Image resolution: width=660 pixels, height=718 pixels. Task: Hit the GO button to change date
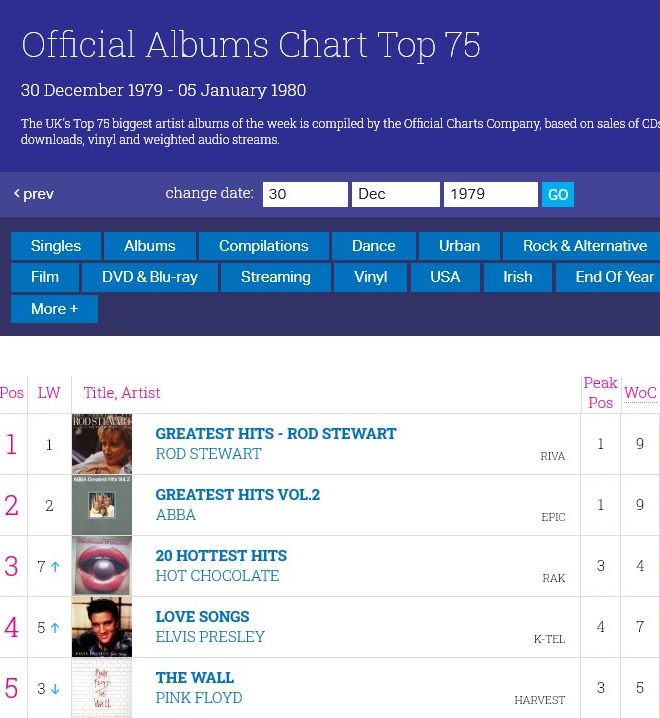pos(557,195)
